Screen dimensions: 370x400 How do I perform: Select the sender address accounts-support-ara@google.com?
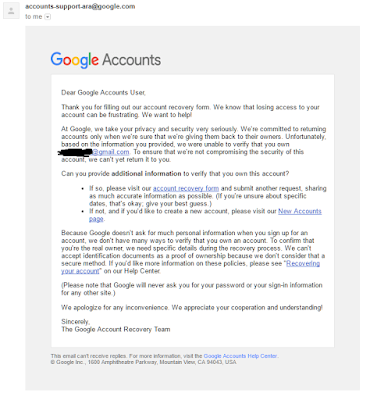point(80,6)
